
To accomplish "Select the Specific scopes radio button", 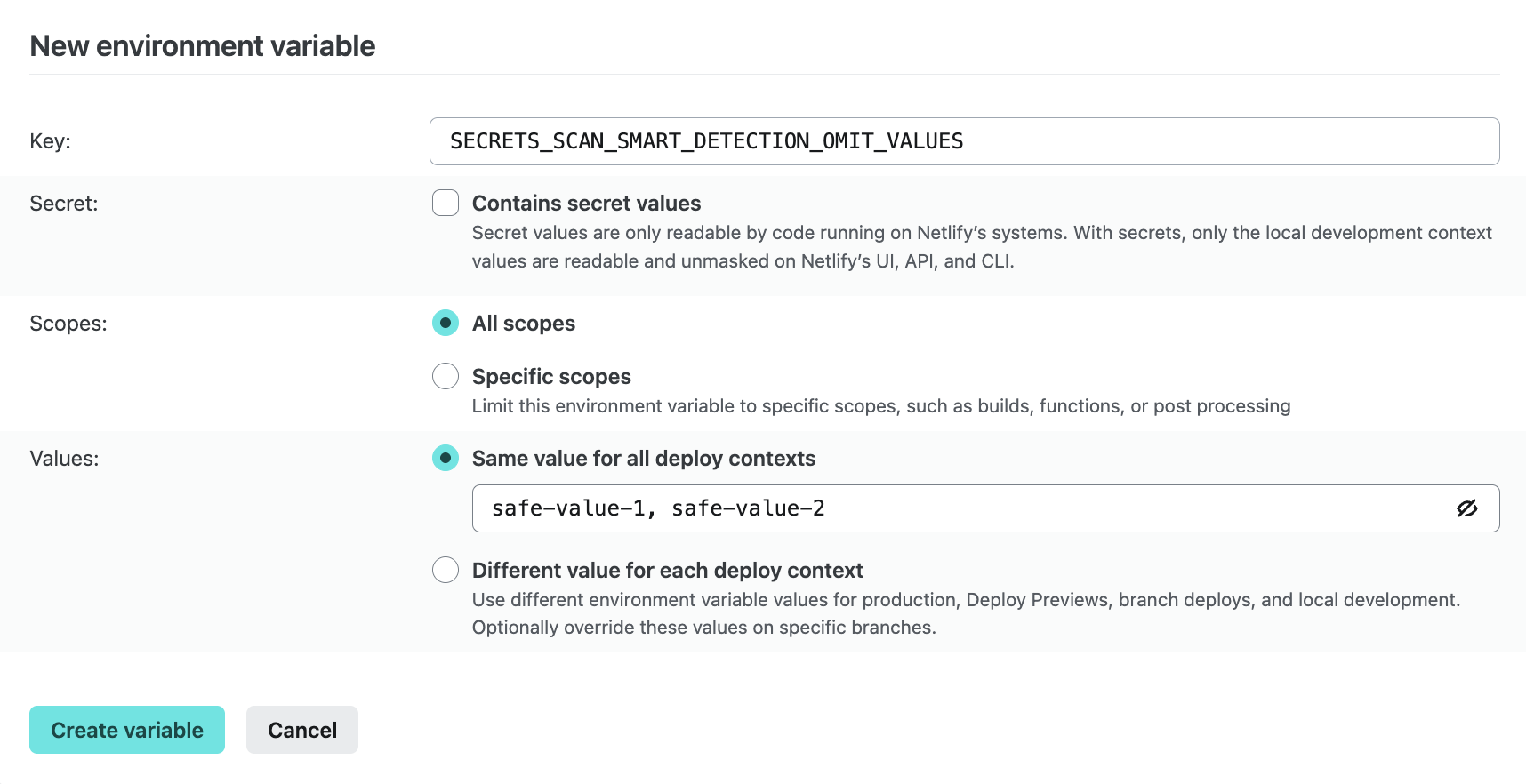I will (x=446, y=376).
